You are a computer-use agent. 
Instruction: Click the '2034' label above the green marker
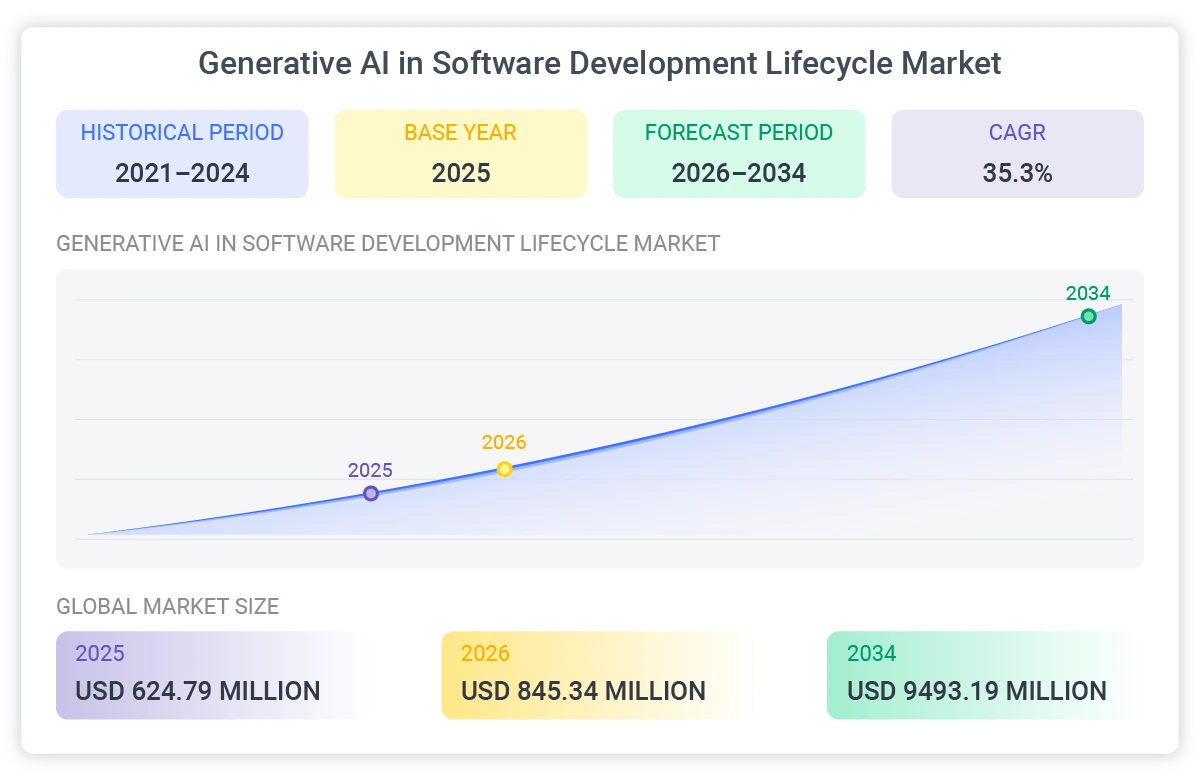coord(1089,293)
